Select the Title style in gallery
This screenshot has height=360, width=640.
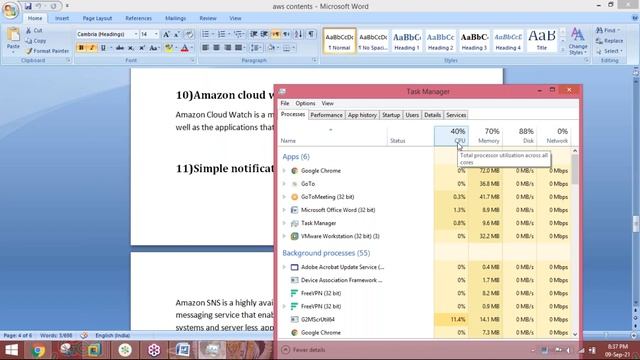click(542, 40)
